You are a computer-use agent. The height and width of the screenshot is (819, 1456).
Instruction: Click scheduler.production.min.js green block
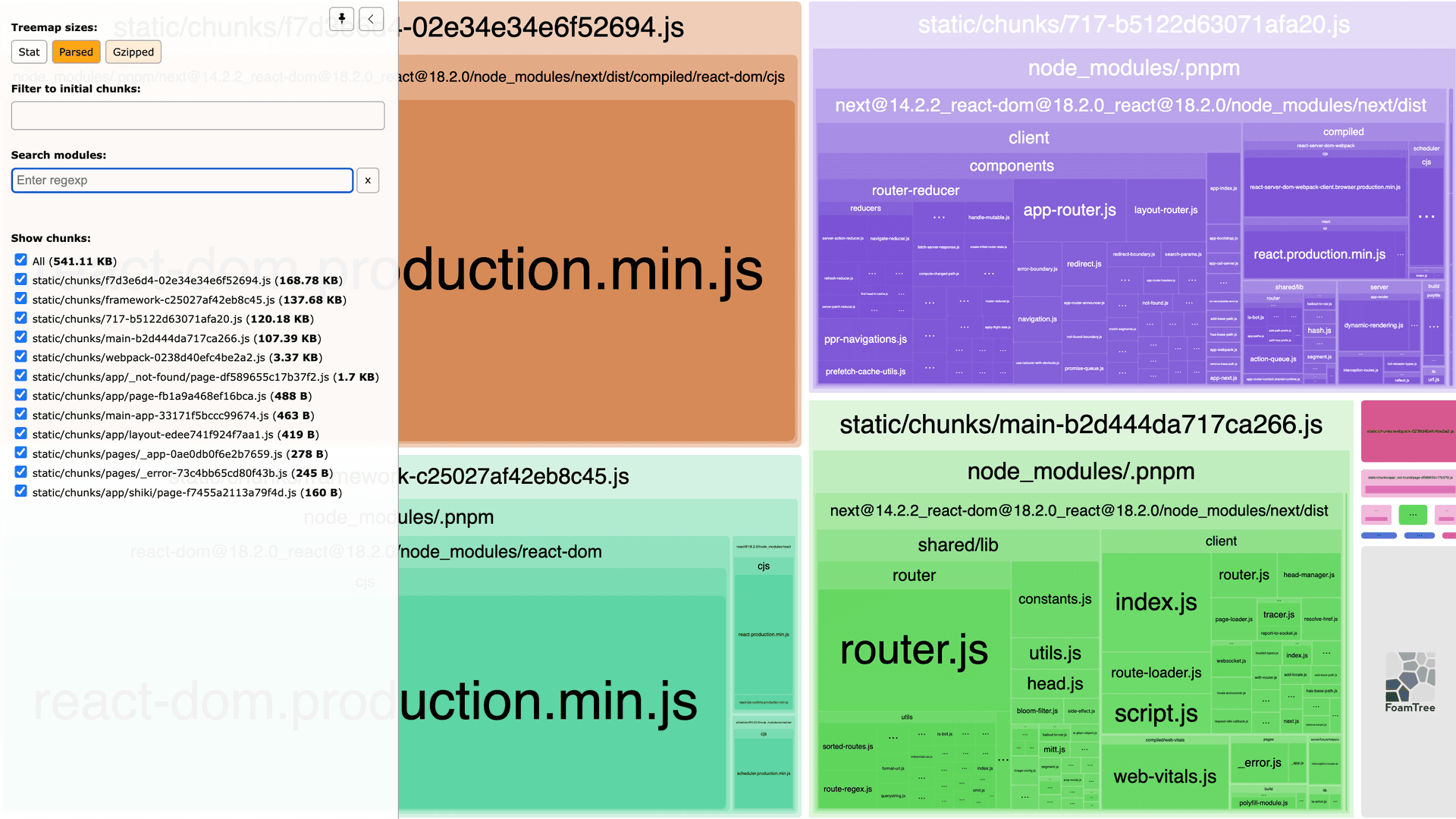(x=764, y=773)
